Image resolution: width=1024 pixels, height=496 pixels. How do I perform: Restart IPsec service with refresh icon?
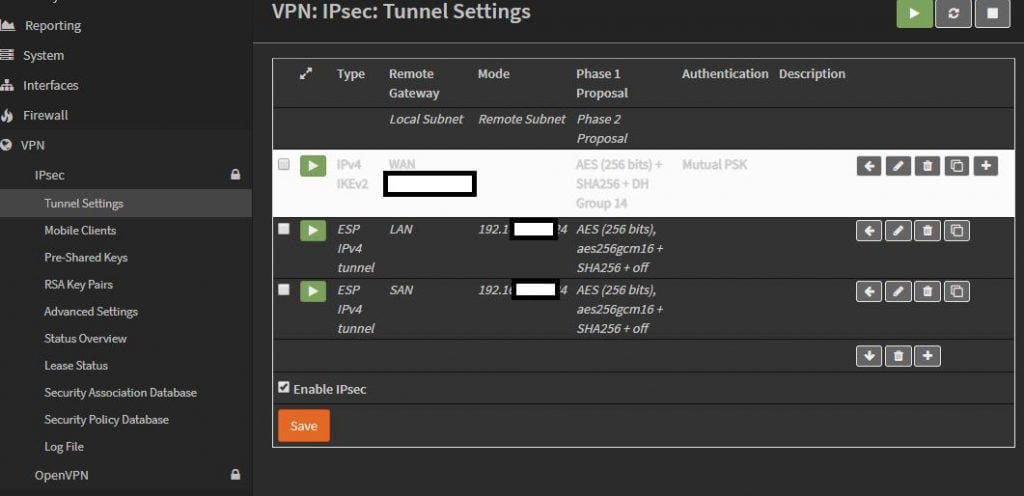[953, 14]
